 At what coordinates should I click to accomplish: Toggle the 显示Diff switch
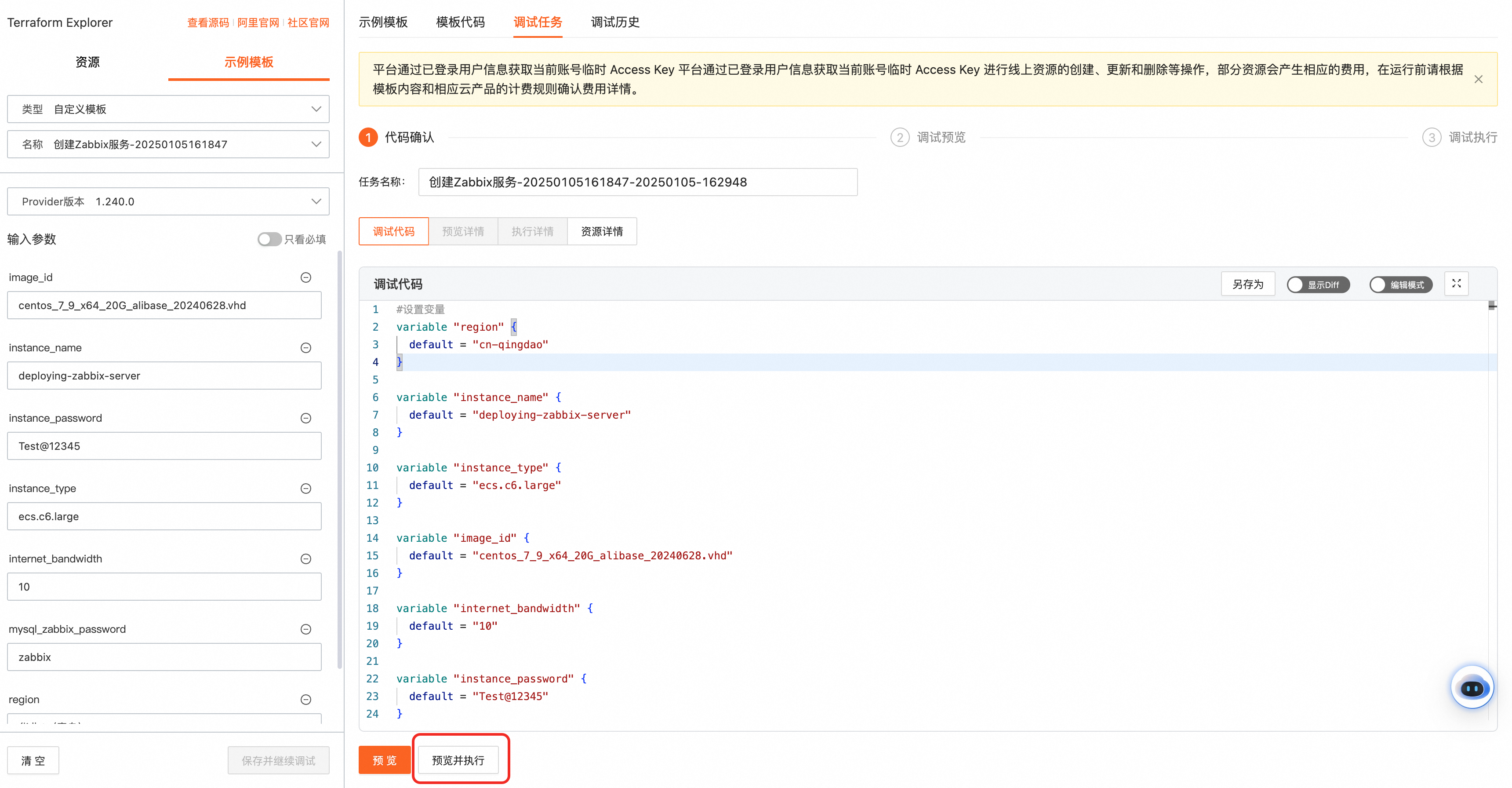click(x=1318, y=285)
